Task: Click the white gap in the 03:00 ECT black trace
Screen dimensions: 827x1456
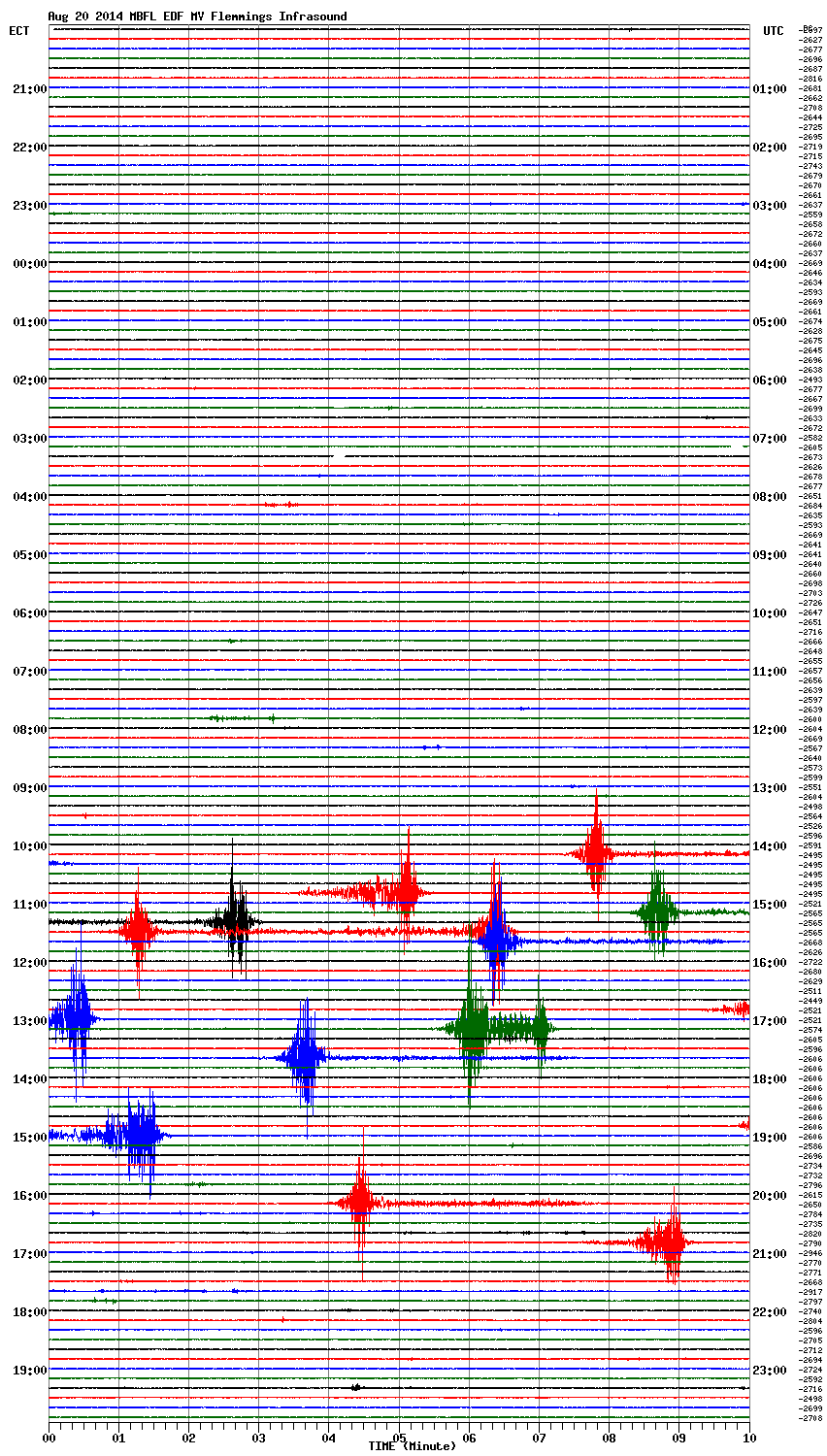Action: coord(338,454)
